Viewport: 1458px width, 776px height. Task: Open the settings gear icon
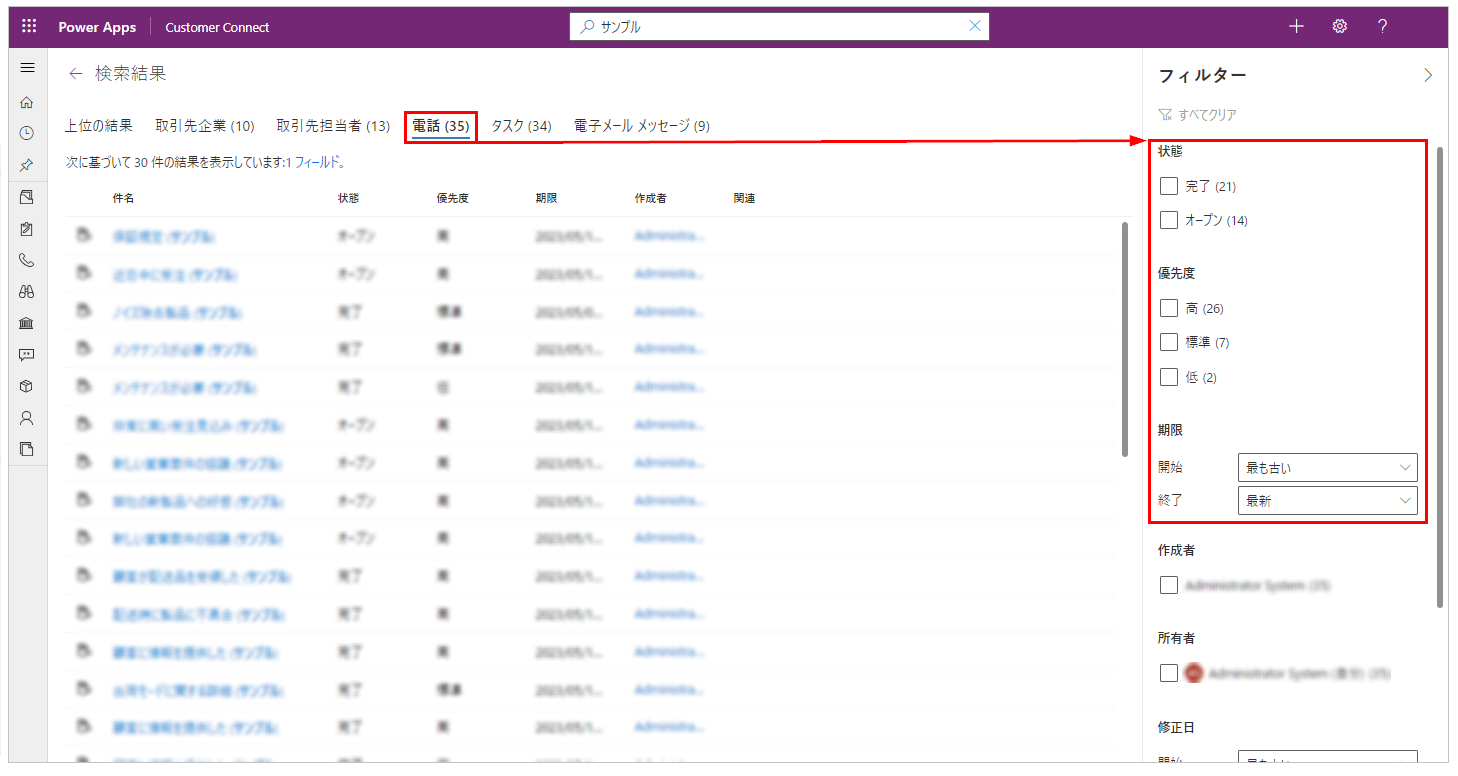point(1340,27)
